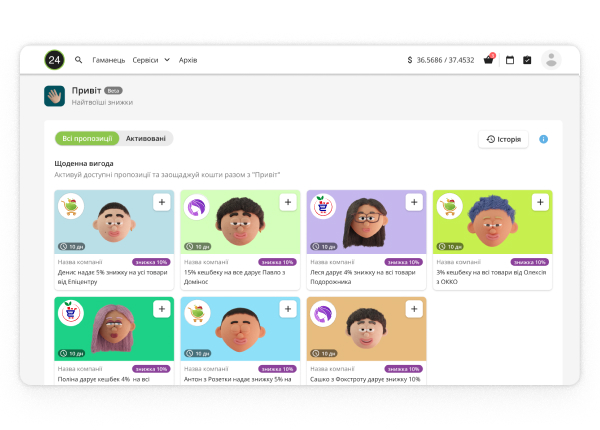
Task: Activate Павло Домінос cashback offer plus button
Action: [288, 202]
